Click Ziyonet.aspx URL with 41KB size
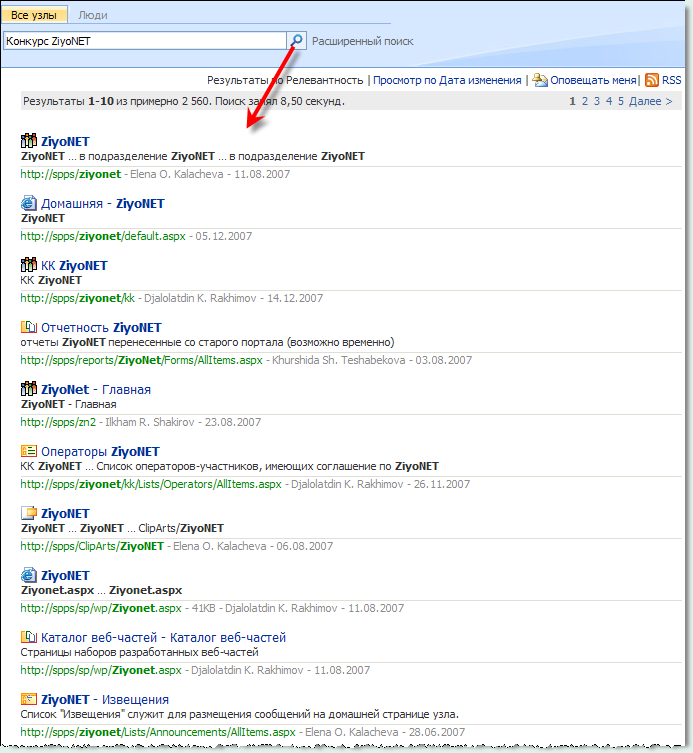This screenshot has width=693, height=753. (101, 607)
